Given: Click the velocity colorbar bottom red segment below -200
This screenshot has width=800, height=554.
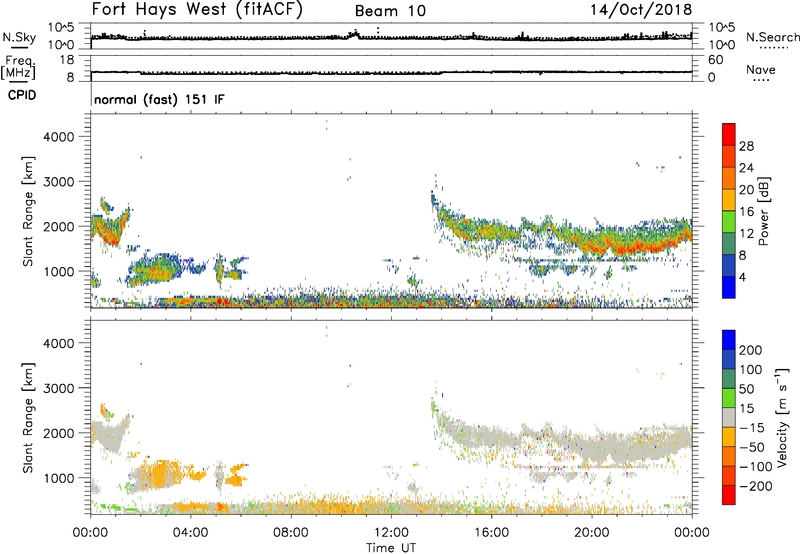Looking at the screenshot, I should tap(729, 495).
